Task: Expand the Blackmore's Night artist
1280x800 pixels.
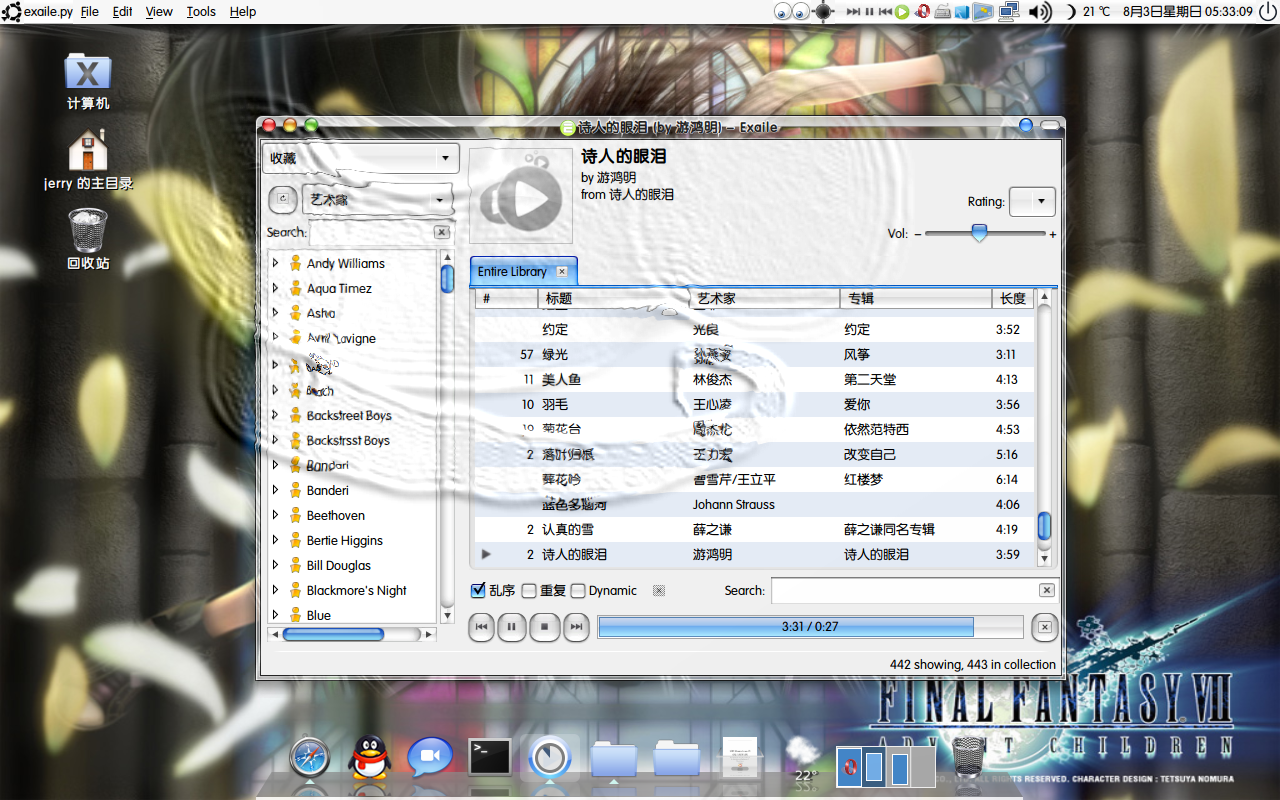Action: coord(275,590)
